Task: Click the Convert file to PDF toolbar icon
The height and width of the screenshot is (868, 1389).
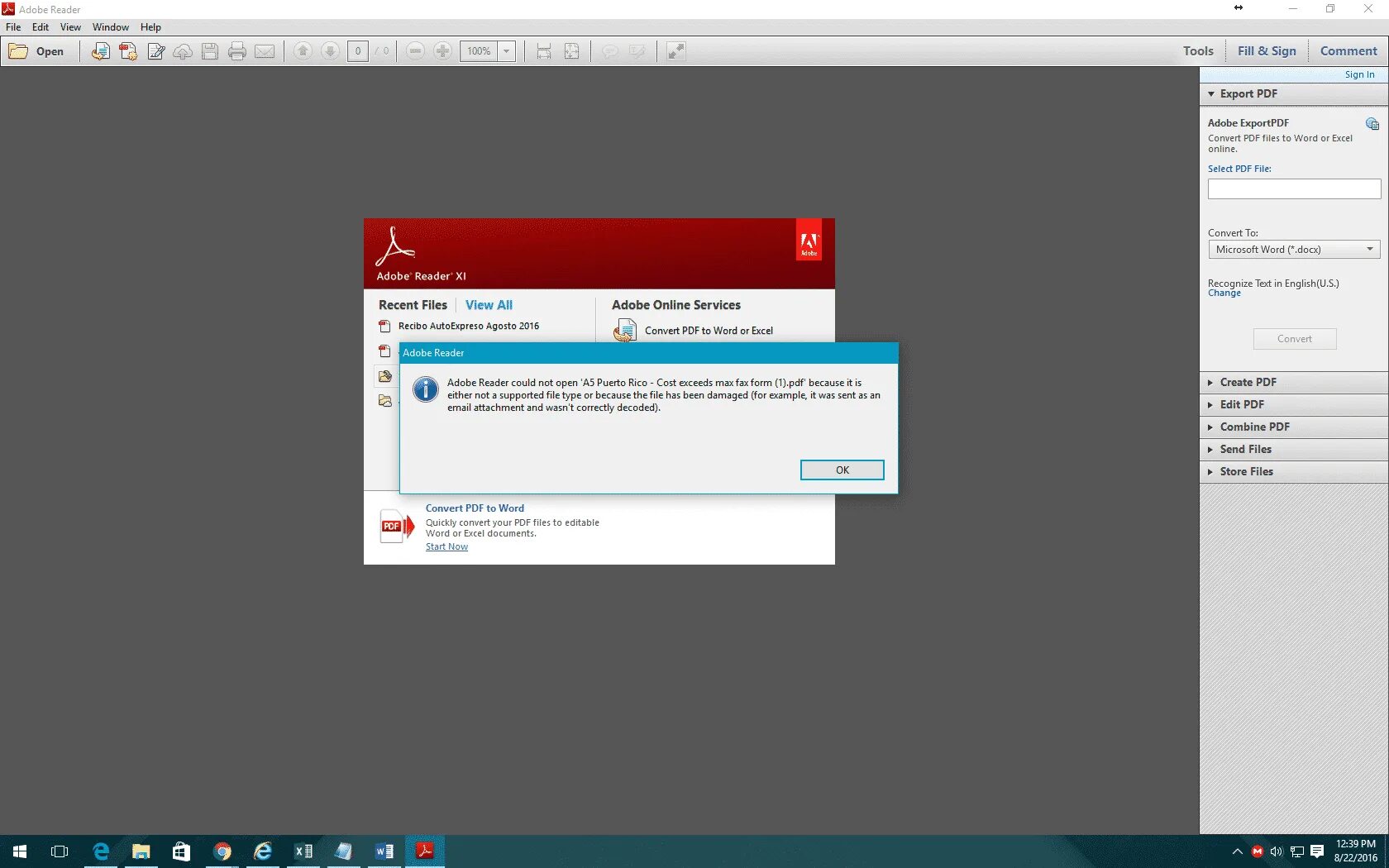Action: pyautogui.click(x=100, y=51)
